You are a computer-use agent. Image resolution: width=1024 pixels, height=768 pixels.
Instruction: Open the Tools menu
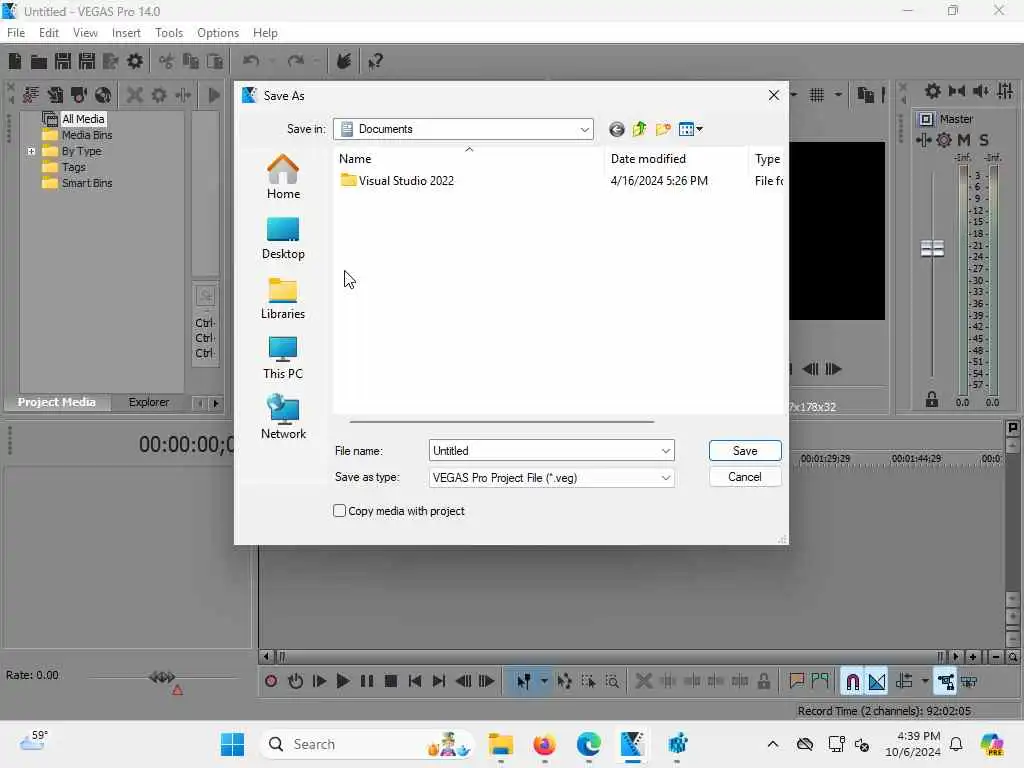point(169,33)
